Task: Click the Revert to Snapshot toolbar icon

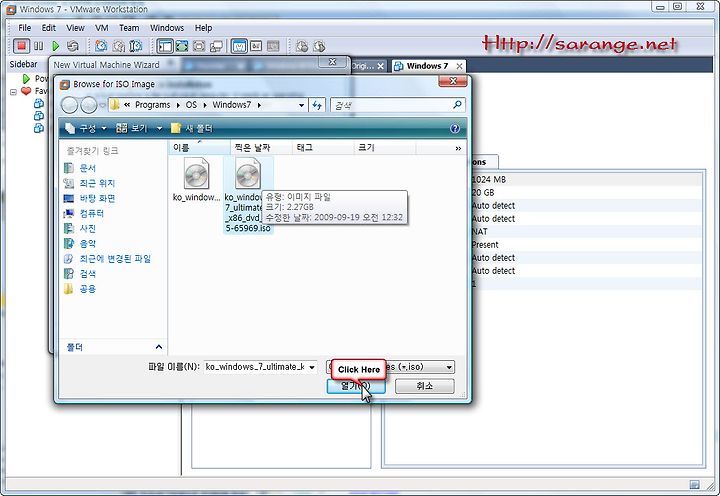Action: pos(119,46)
